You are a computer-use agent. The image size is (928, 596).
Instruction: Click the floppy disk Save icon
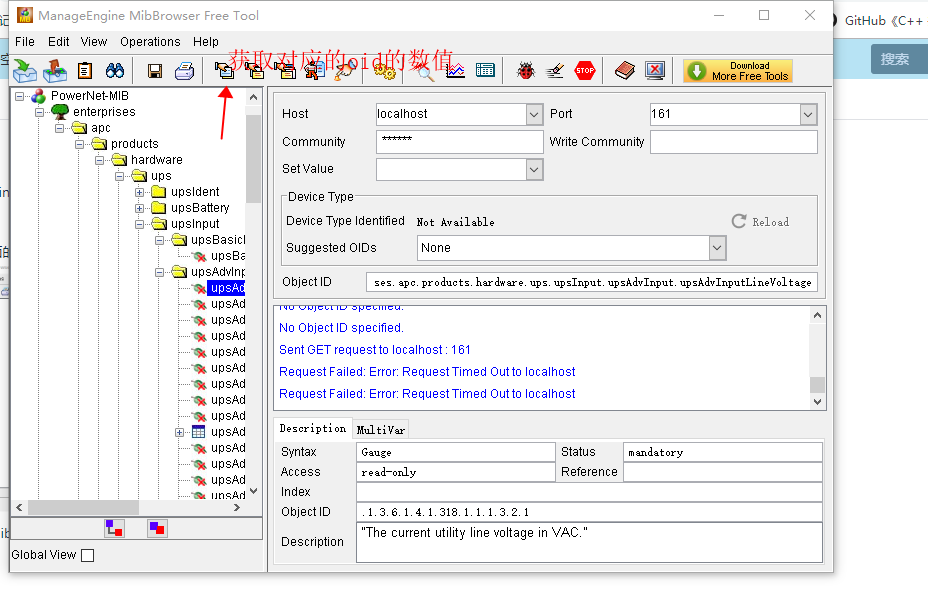point(155,72)
